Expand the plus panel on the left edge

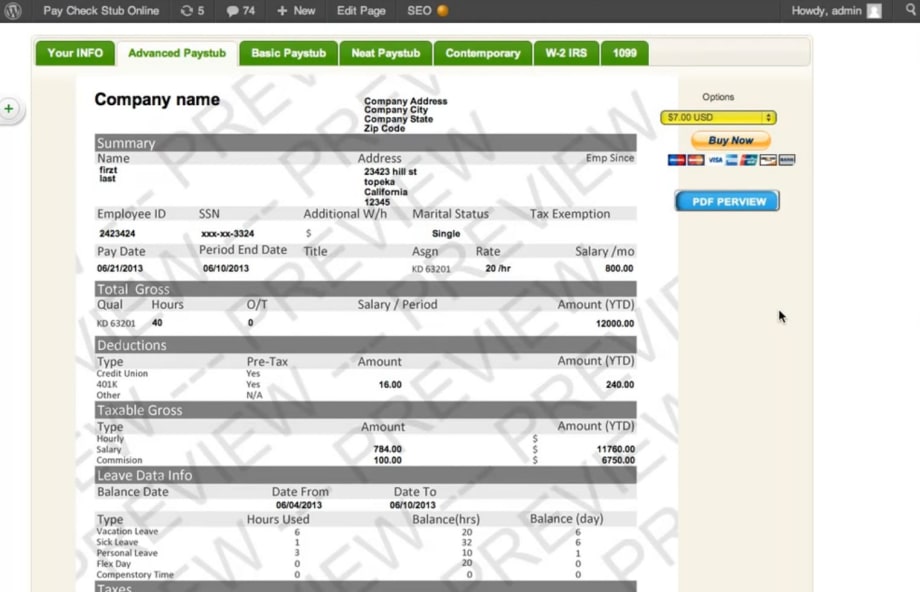coord(10,108)
